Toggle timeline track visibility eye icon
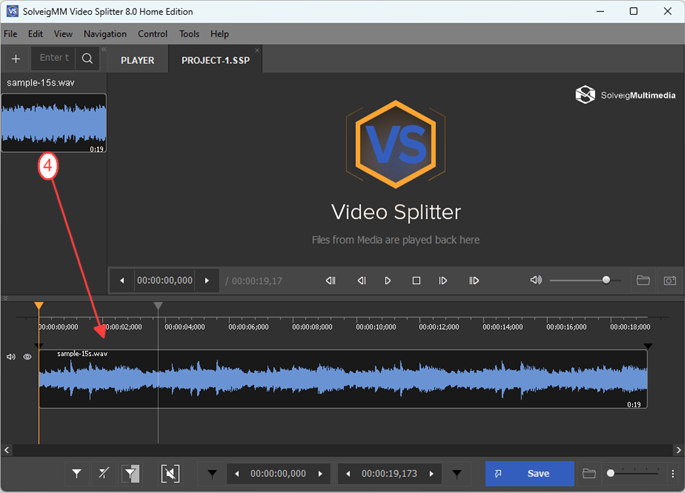Image resolution: width=685 pixels, height=493 pixels. pyautogui.click(x=27, y=357)
